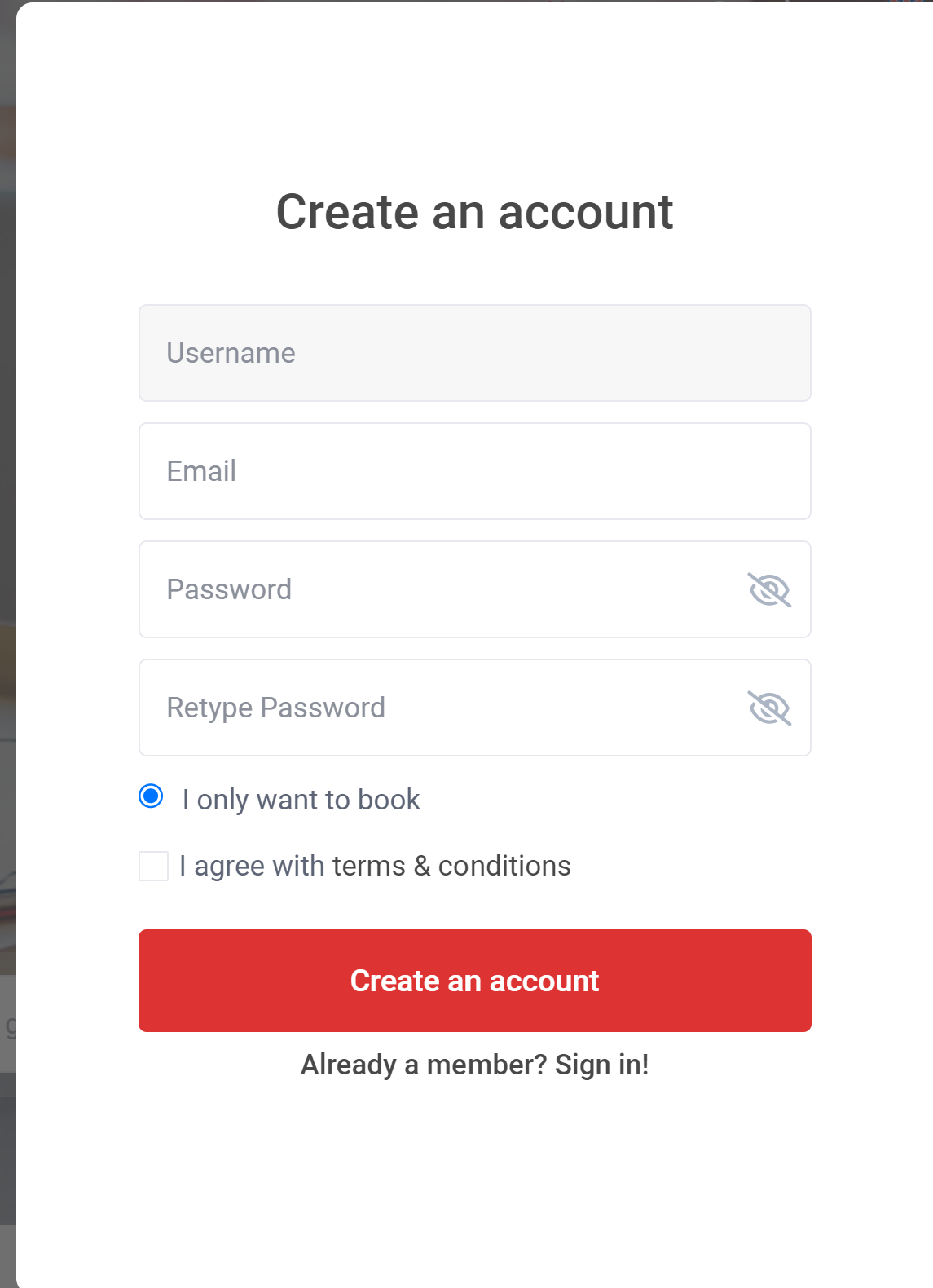933x1288 pixels.
Task: Click the "Create an account" heading title
Action: coord(475,212)
